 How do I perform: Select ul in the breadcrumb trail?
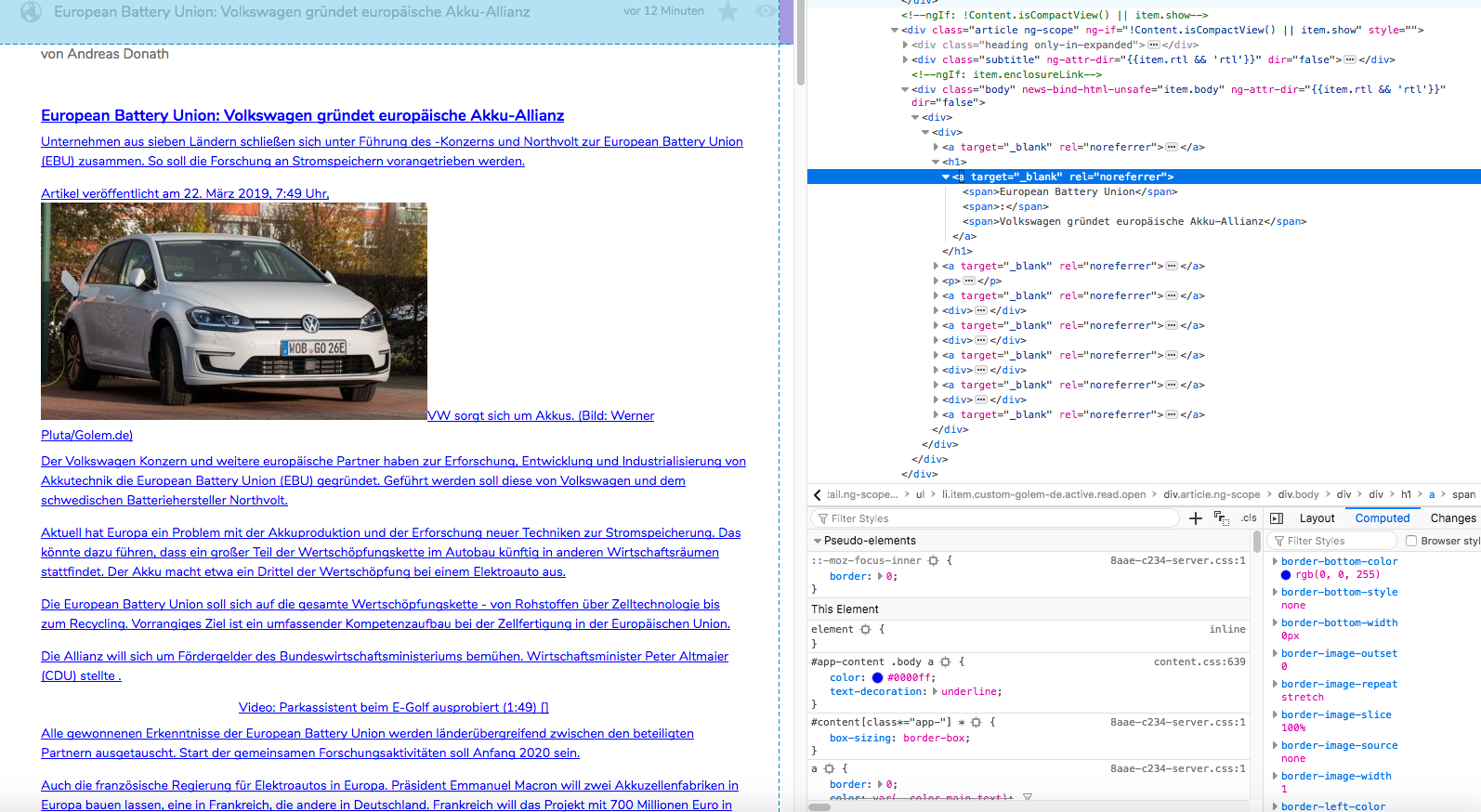click(920, 494)
